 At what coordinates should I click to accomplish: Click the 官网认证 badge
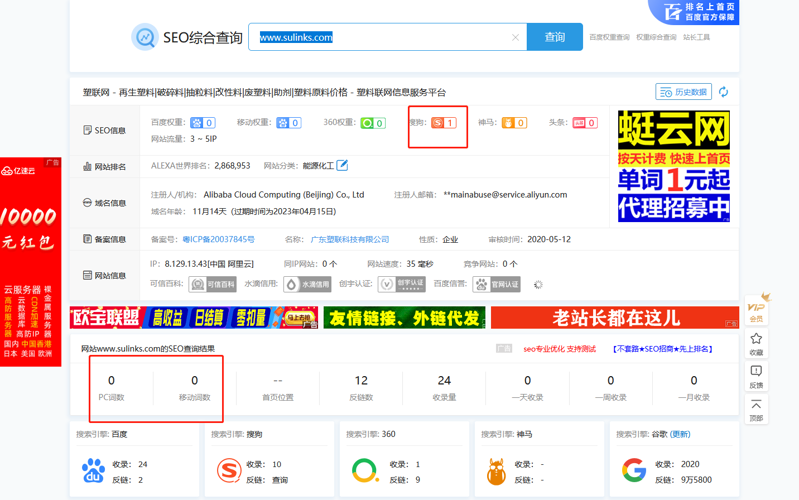click(497, 285)
